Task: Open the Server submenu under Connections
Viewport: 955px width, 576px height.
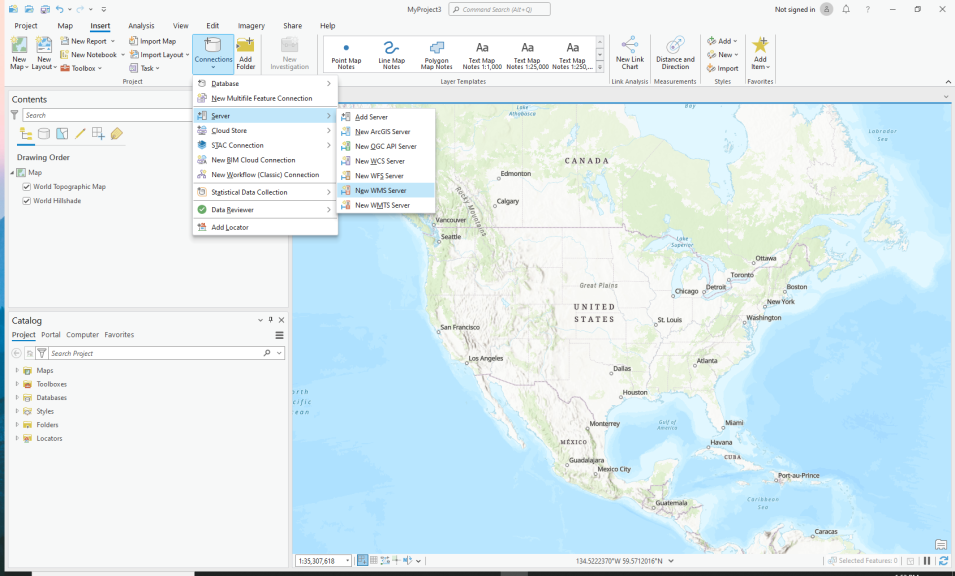Action: (222, 115)
